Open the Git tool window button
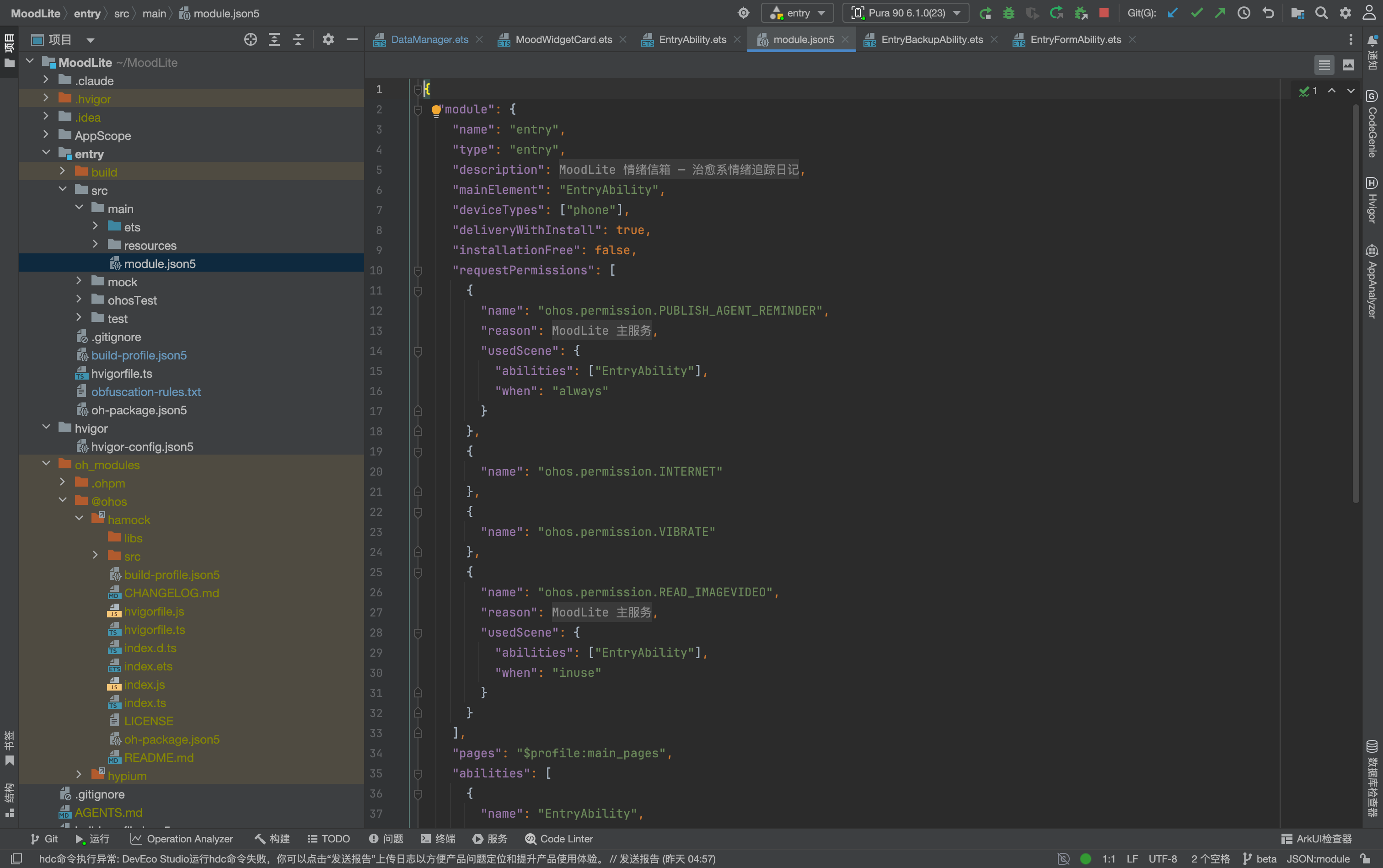 pyautogui.click(x=44, y=839)
